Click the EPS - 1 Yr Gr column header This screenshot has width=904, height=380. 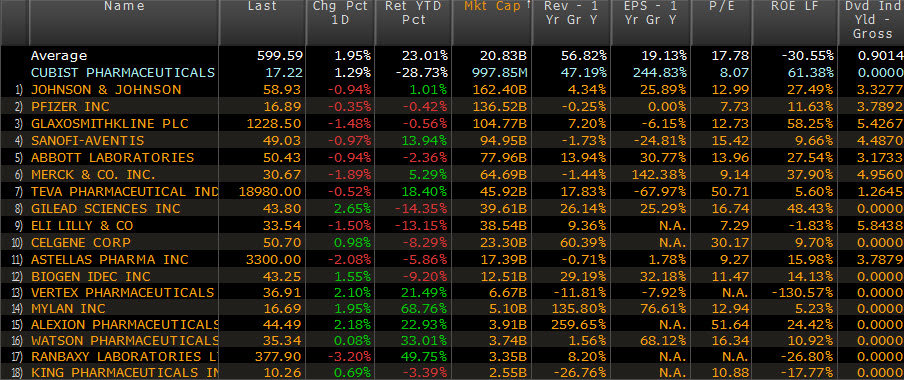pyautogui.click(x=650, y=22)
